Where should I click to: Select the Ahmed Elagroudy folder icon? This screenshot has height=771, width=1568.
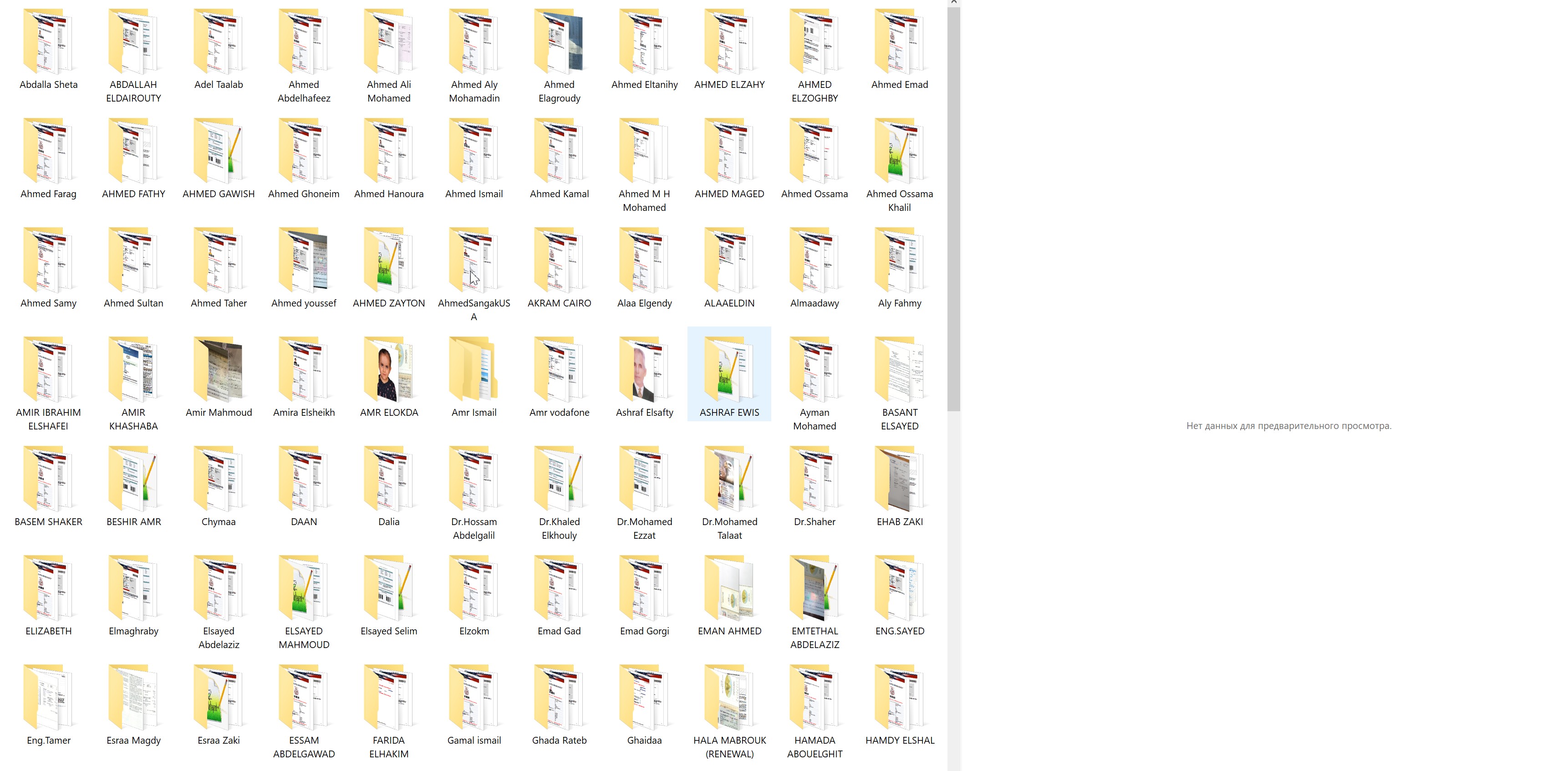pos(559,42)
